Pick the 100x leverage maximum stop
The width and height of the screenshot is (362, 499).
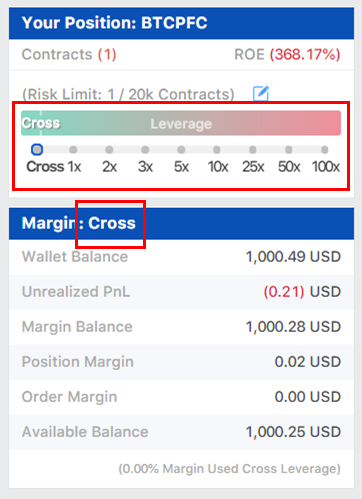pyautogui.click(x=324, y=150)
